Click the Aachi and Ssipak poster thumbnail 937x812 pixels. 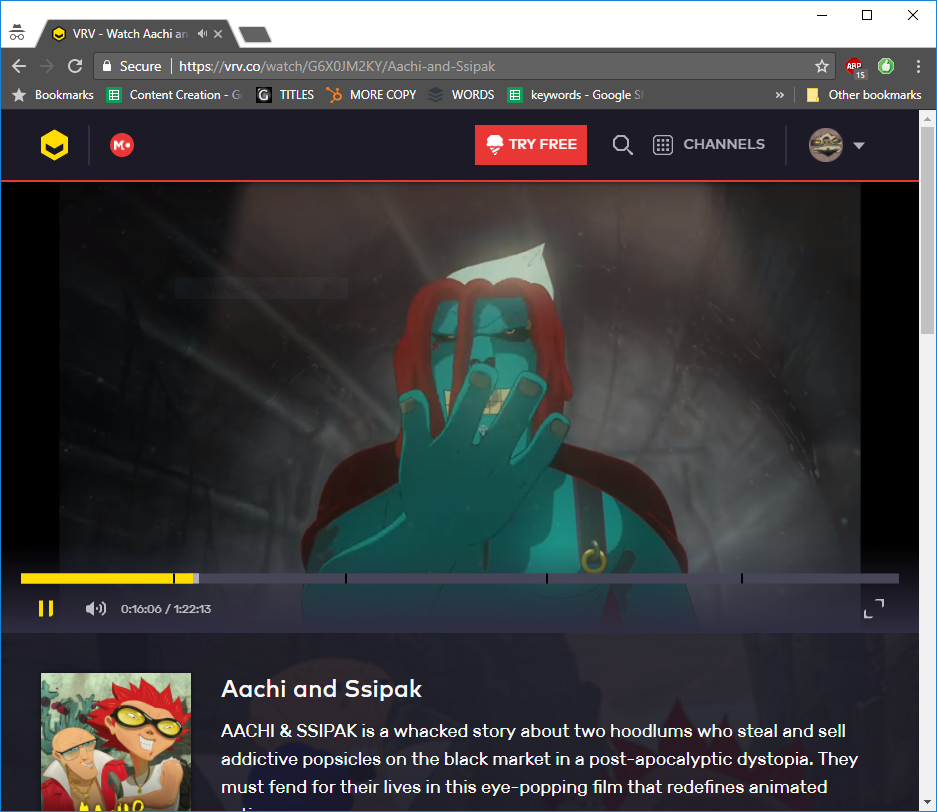[116, 741]
